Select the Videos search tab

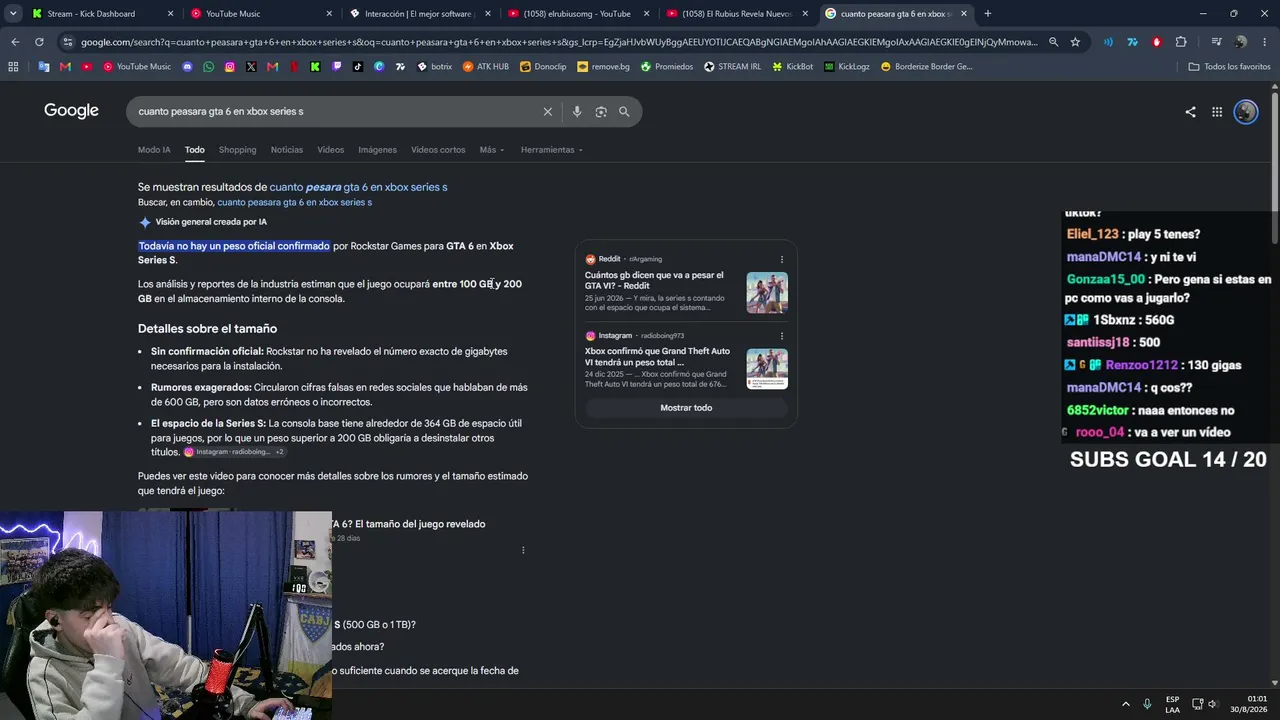pos(331,150)
